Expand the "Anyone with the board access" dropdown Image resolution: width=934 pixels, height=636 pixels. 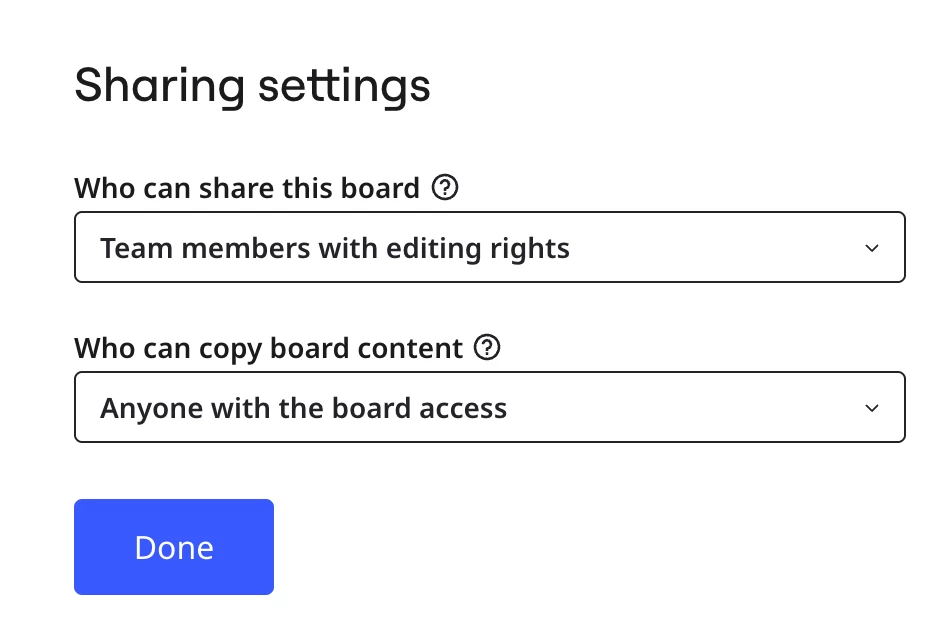click(489, 408)
